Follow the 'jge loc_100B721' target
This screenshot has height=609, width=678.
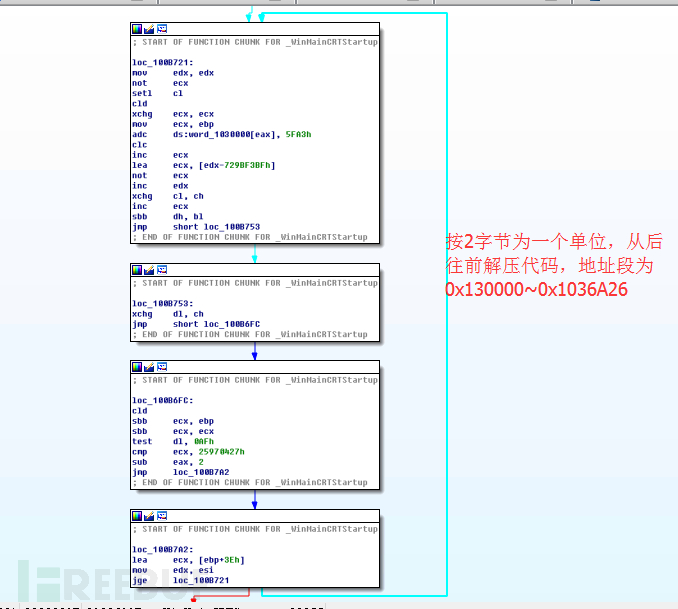point(201,580)
